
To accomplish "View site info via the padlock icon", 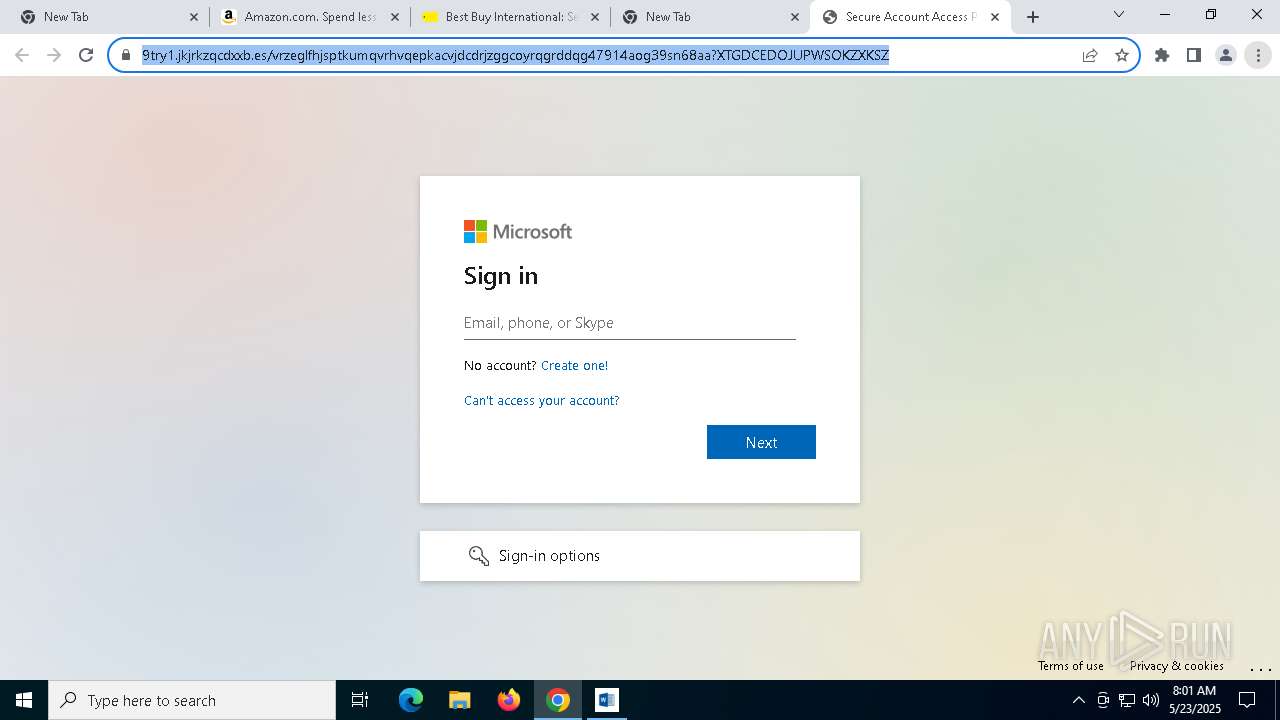I will pyautogui.click(x=126, y=56).
